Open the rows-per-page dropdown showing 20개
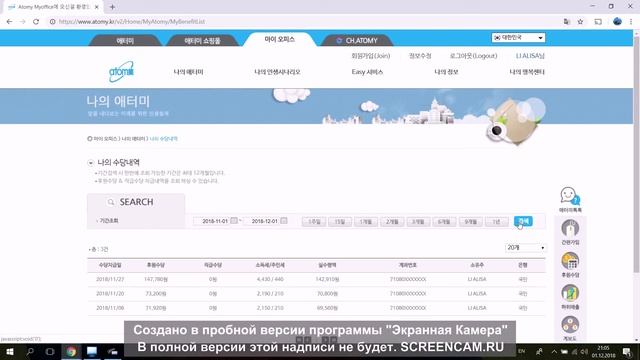This screenshot has width=640, height=360. tap(525, 248)
